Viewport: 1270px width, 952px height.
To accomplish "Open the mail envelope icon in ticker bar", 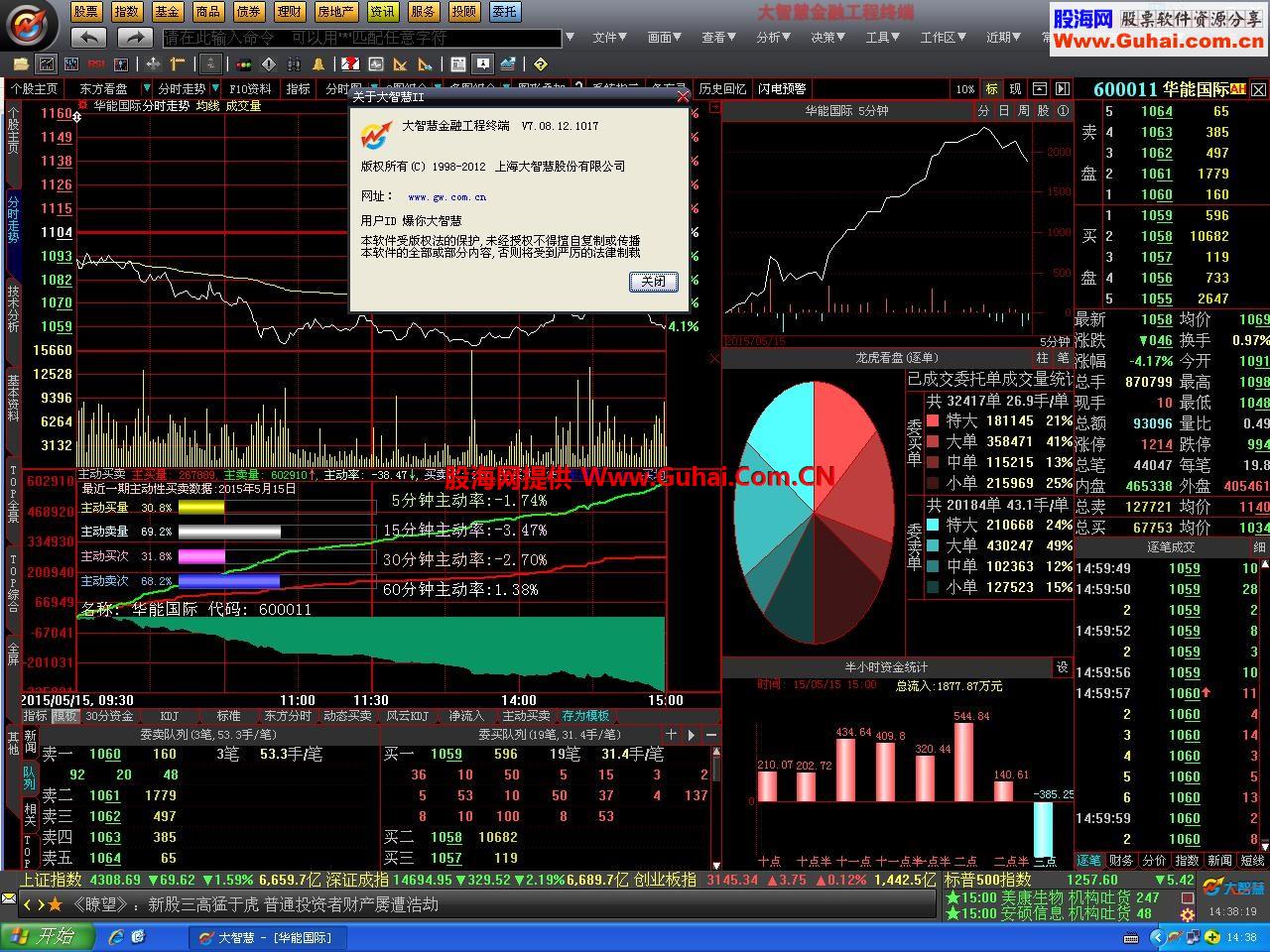I will click(x=8, y=899).
